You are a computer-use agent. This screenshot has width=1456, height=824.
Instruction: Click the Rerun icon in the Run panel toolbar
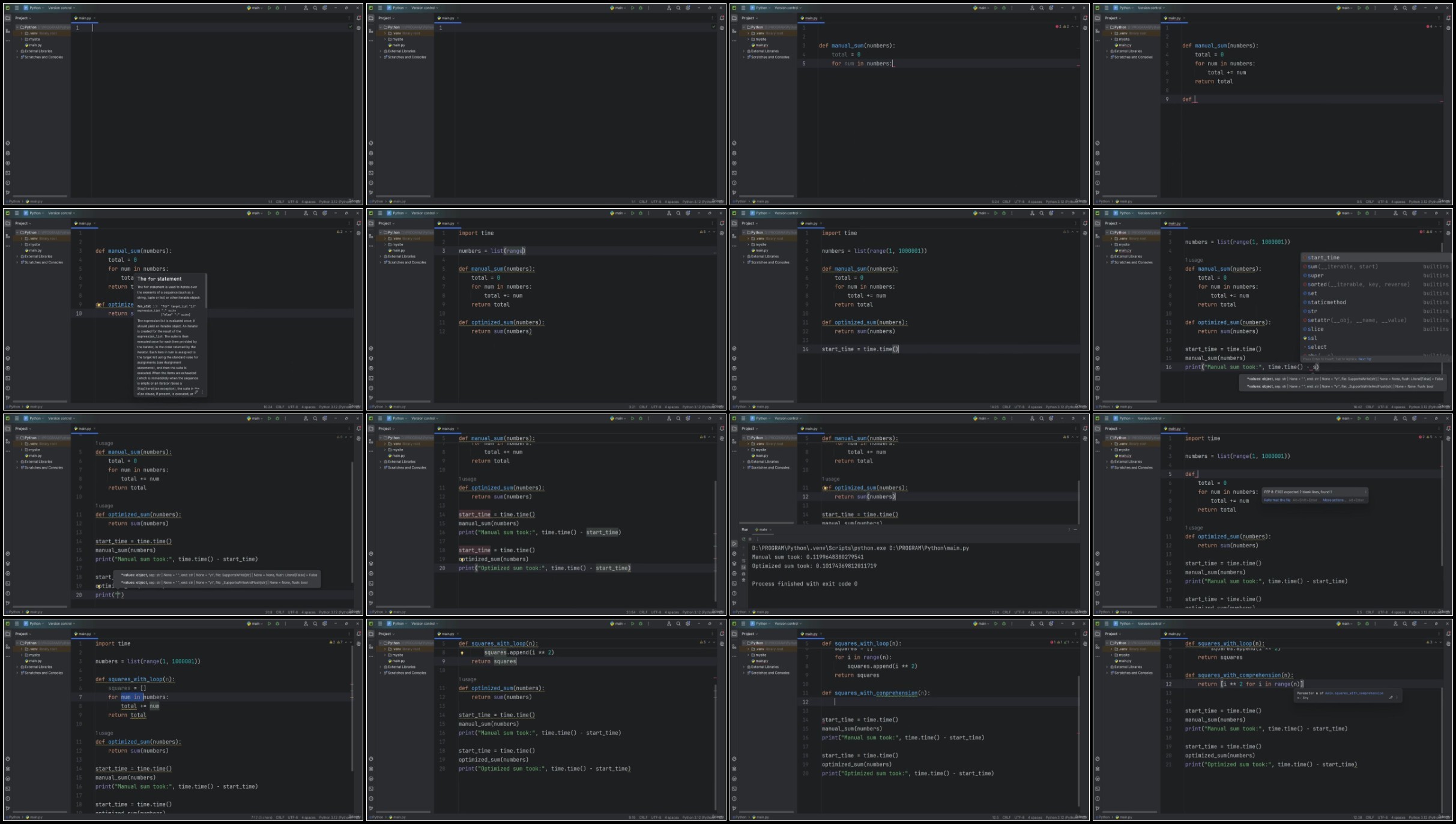[x=743, y=539]
